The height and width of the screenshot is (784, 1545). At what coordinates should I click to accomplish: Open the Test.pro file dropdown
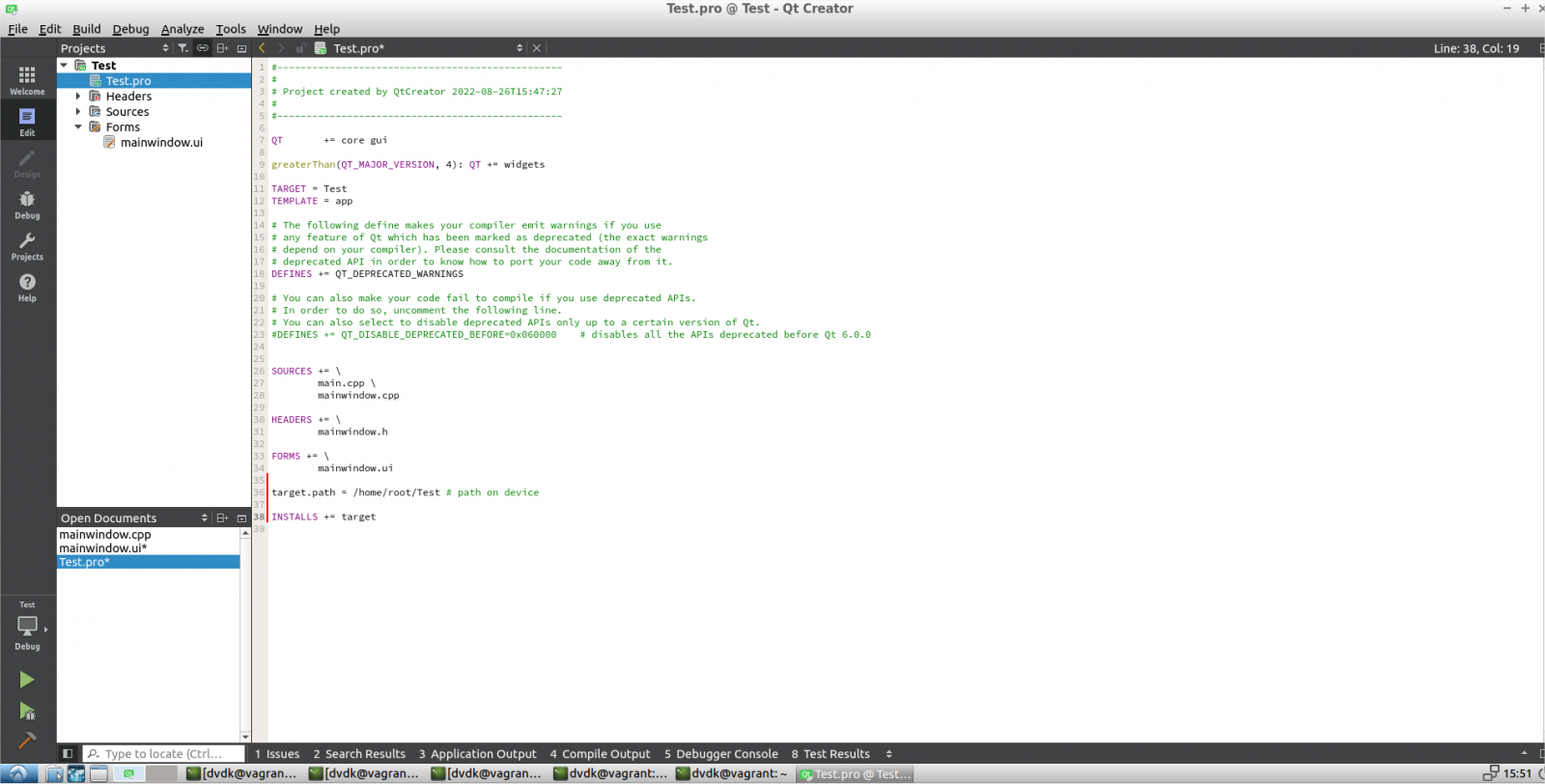coord(520,48)
